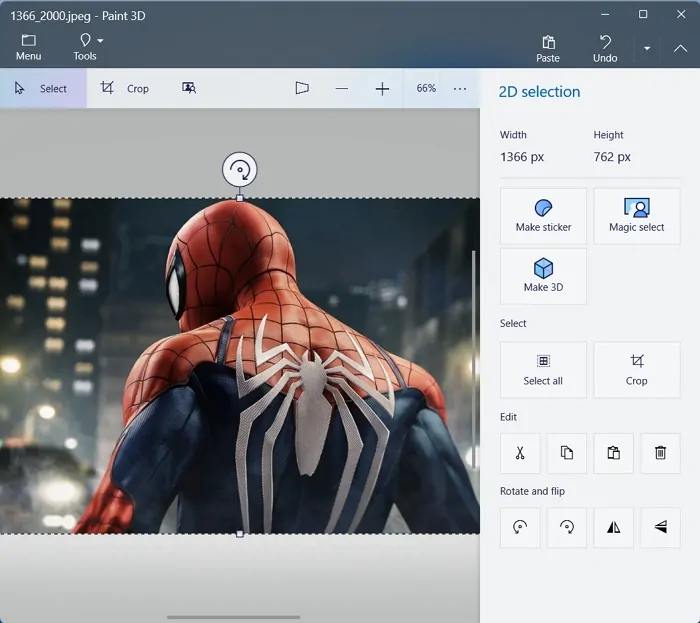Copy the selection with copy icon

point(567,453)
